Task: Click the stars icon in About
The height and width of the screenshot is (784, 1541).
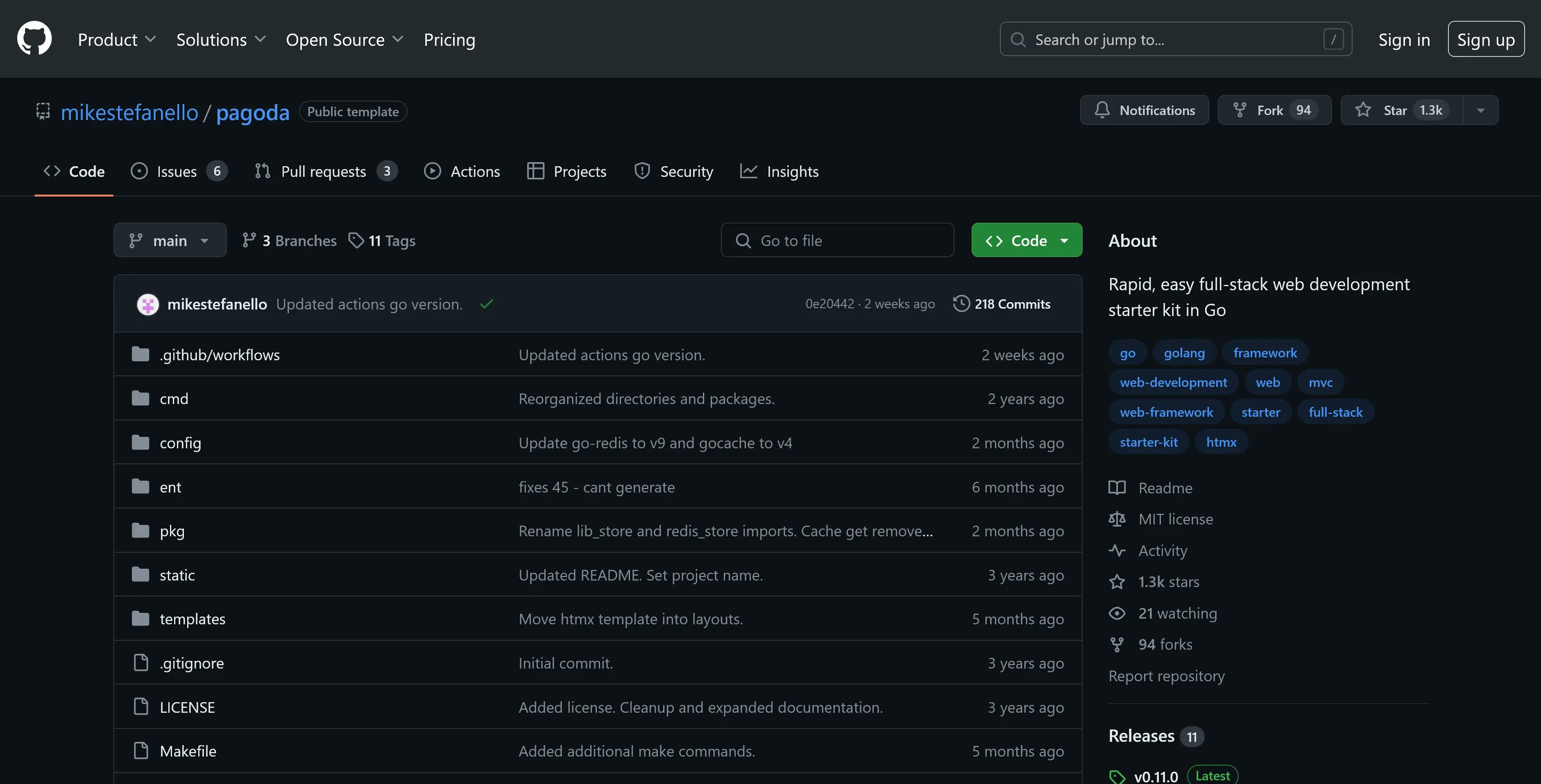Action: pos(1116,582)
